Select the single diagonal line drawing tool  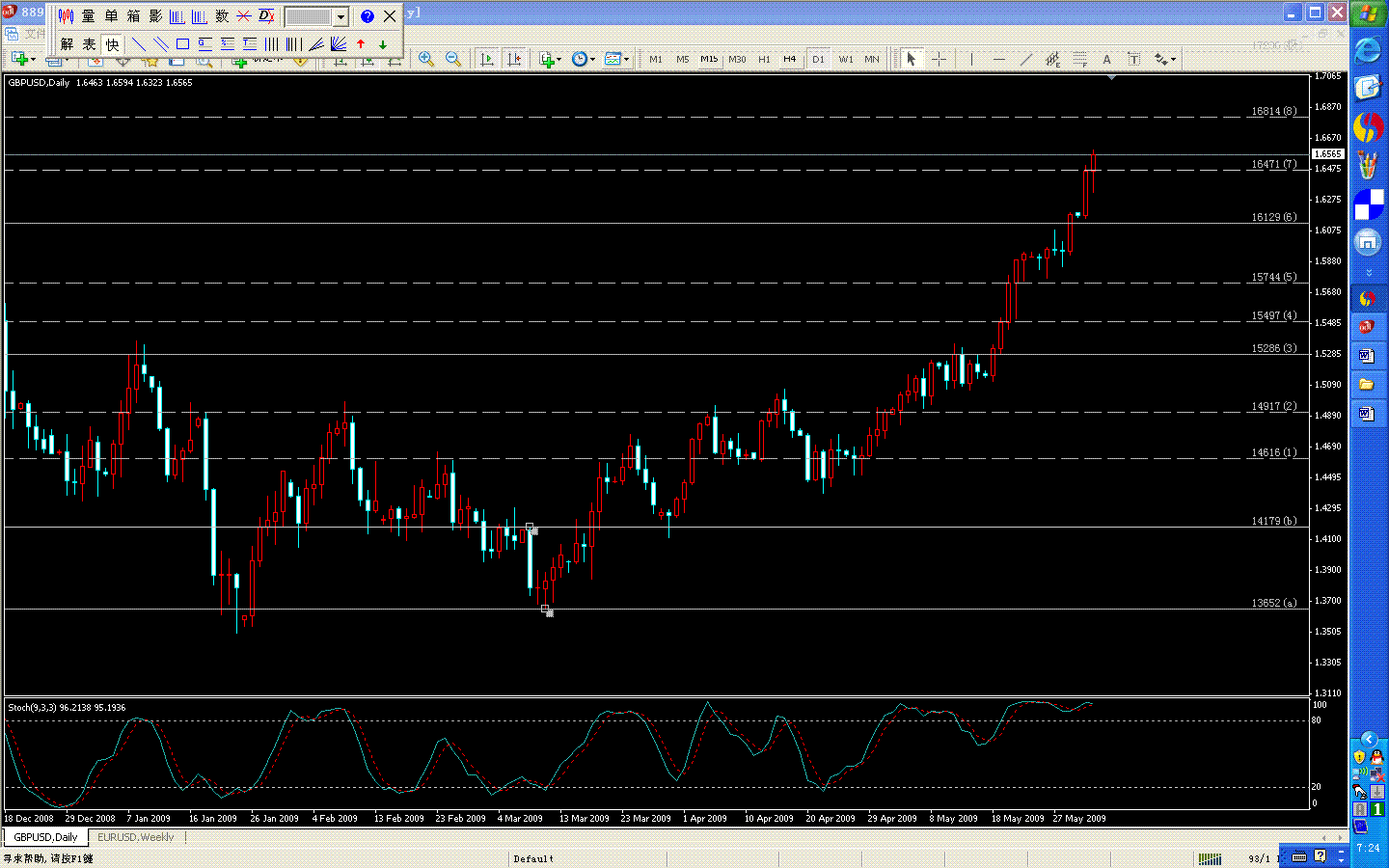coord(138,44)
